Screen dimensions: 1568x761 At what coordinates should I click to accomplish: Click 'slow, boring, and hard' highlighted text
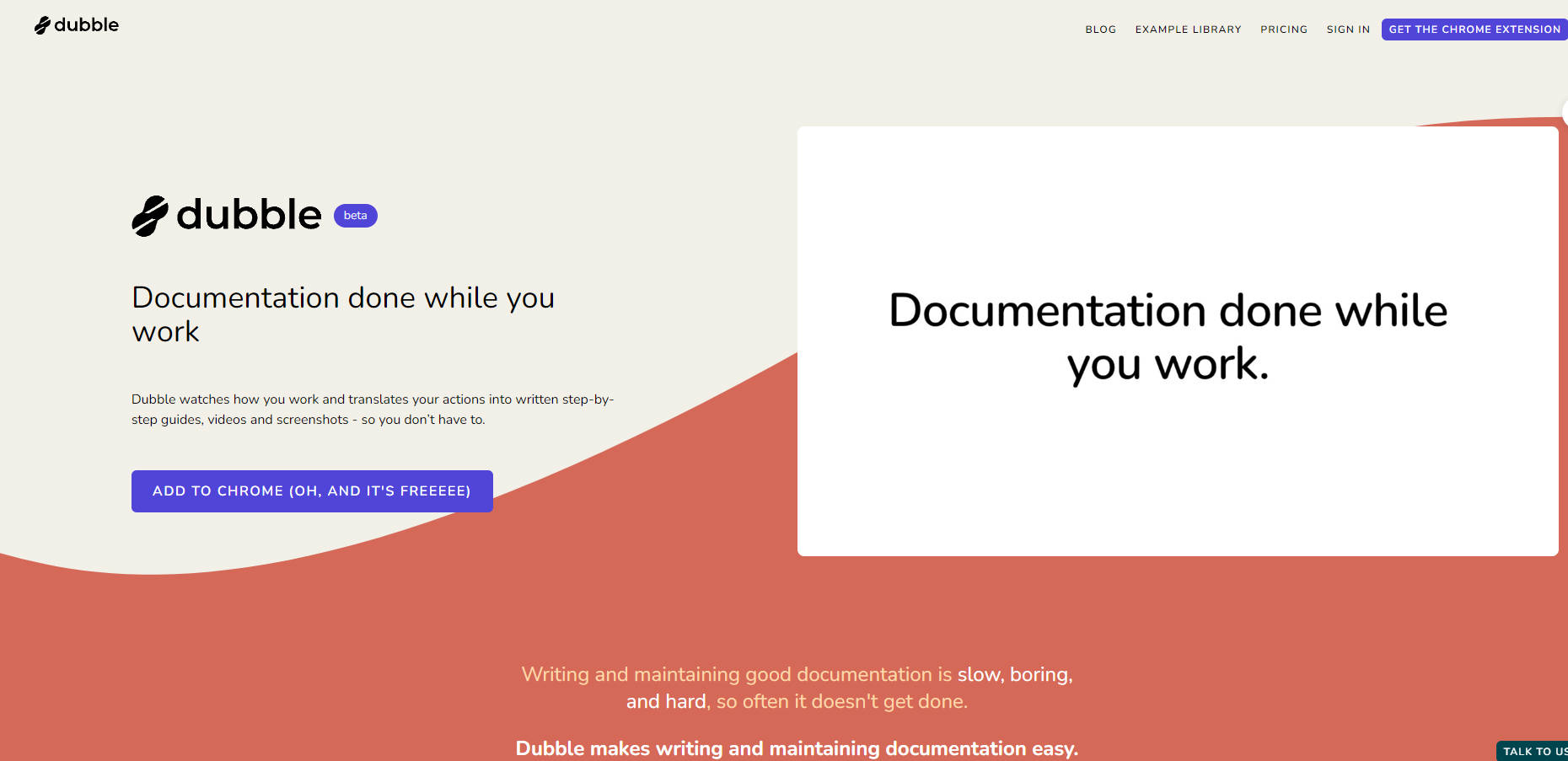tap(1014, 675)
